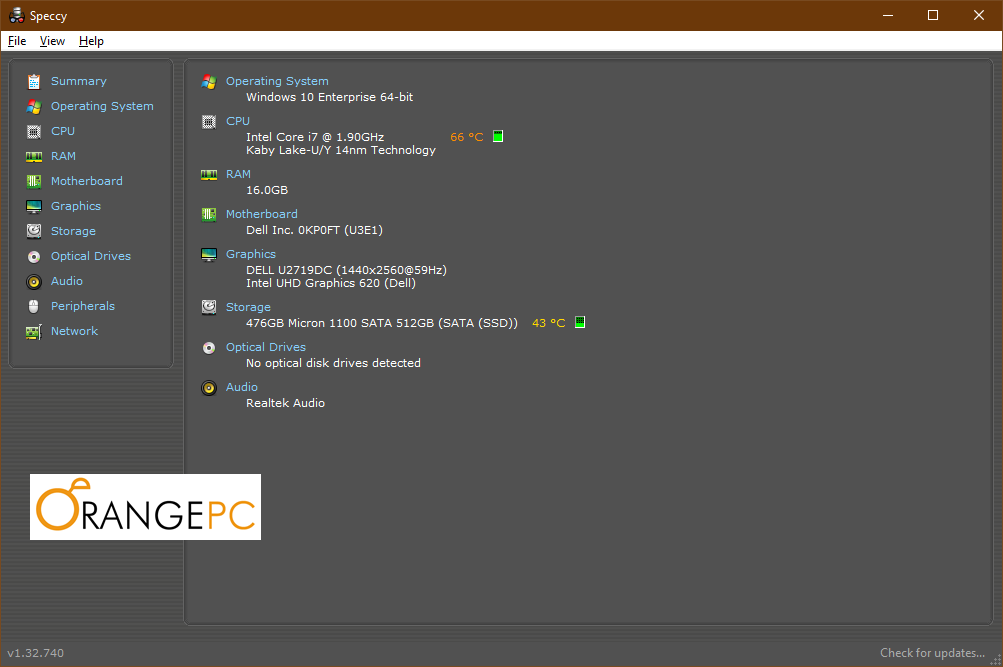Click the Motherboard icon in summary panel
The image size is (1003, 667).
click(209, 214)
